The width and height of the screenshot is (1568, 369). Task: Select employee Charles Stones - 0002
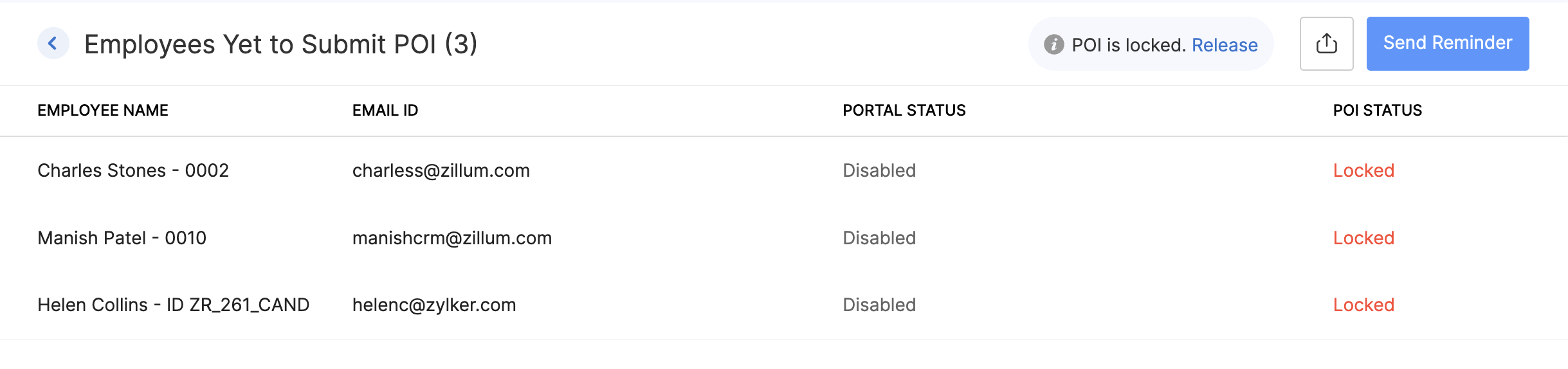click(x=133, y=170)
